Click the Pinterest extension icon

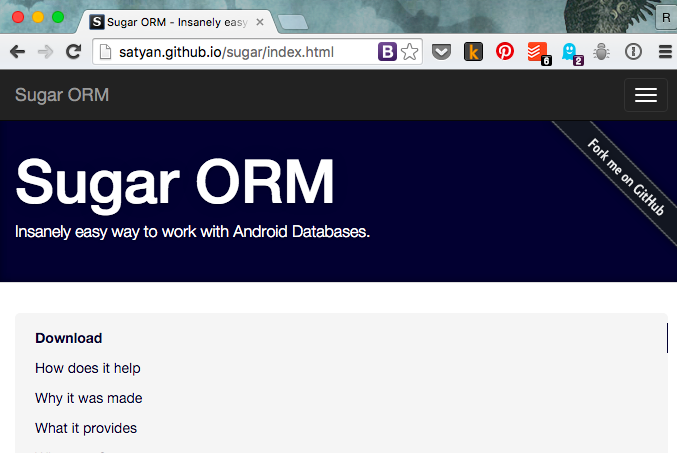tap(505, 51)
